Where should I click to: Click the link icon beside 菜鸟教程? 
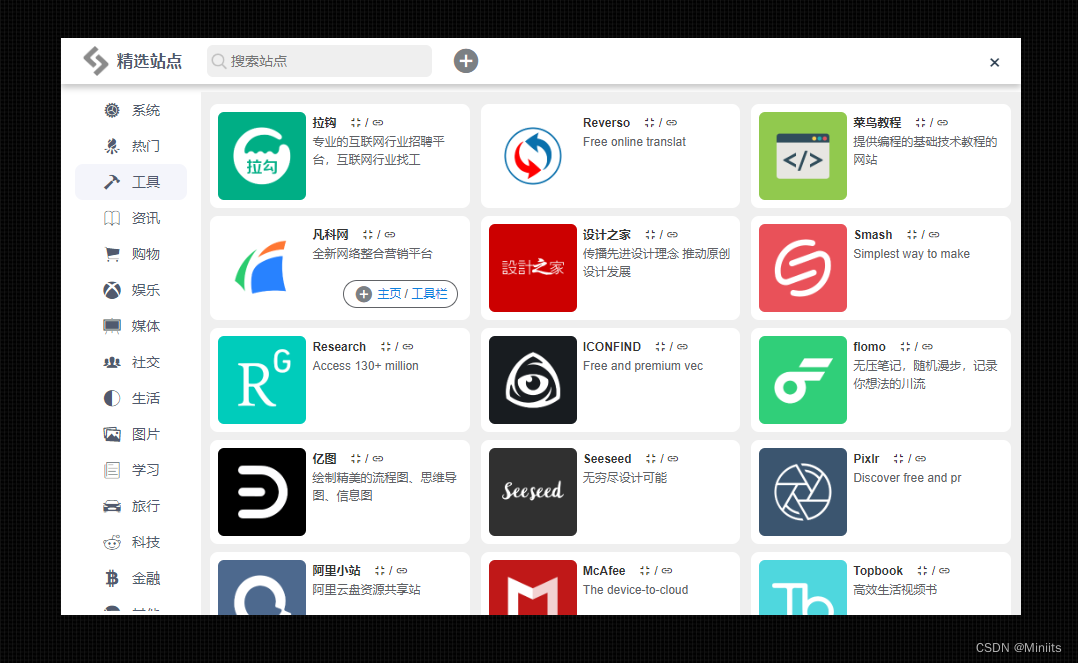(943, 122)
